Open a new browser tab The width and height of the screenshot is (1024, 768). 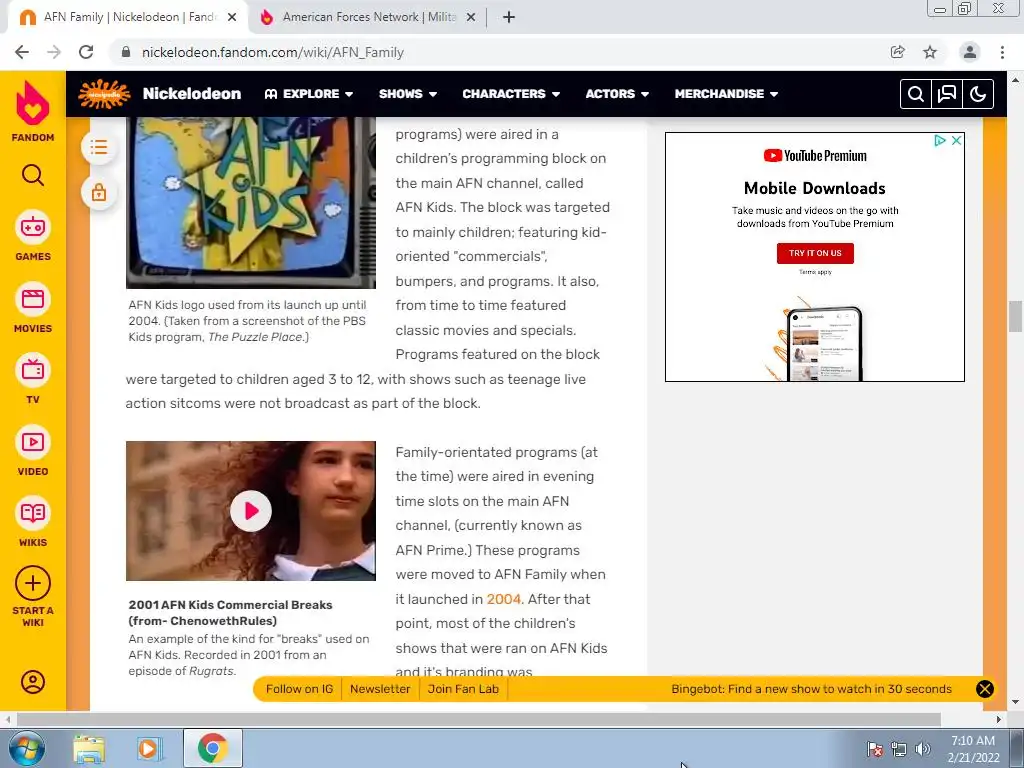click(509, 17)
